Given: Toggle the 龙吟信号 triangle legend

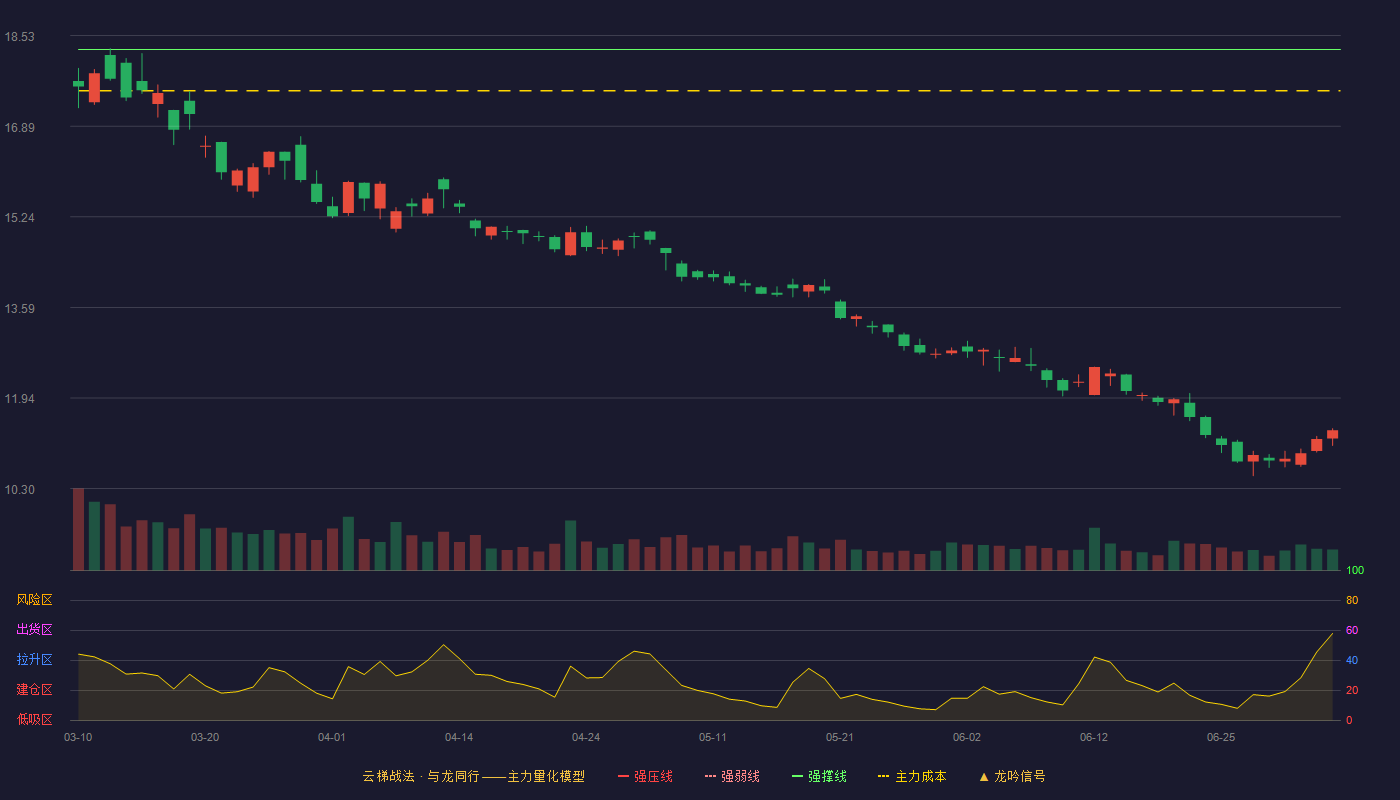Looking at the screenshot, I should coord(1011,776).
